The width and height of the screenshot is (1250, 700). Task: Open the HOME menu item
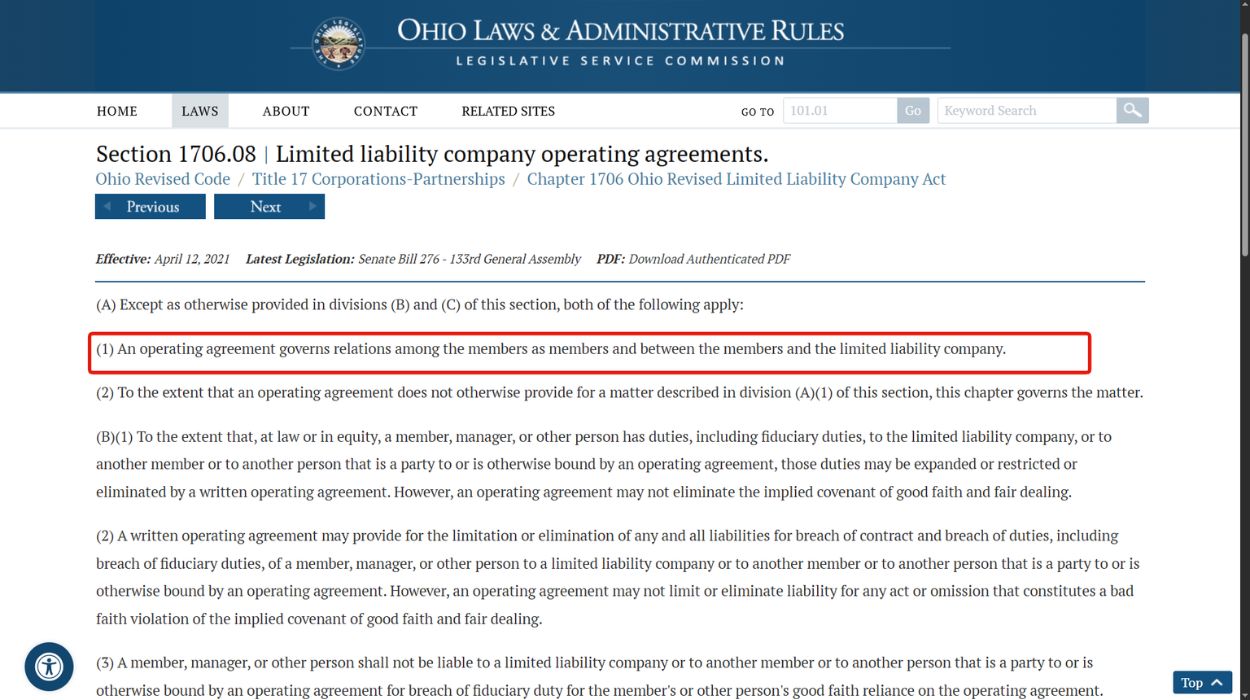tap(117, 111)
